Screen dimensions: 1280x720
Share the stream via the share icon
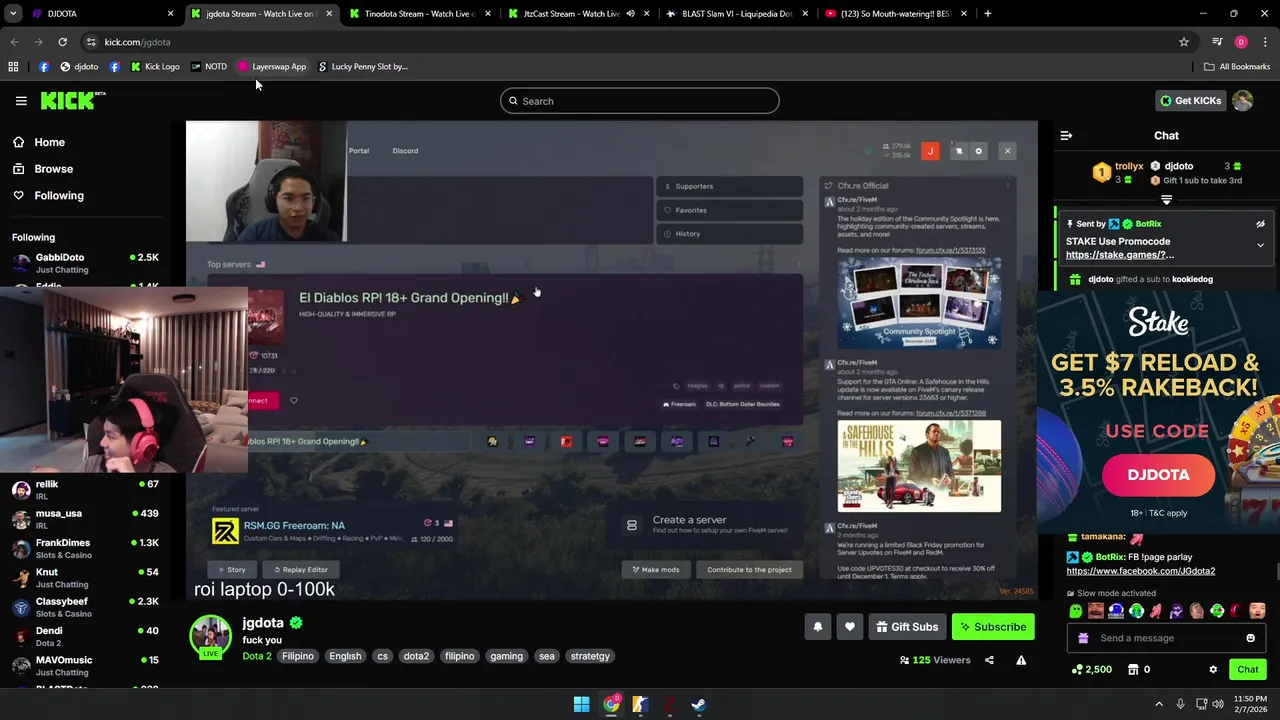coord(989,660)
